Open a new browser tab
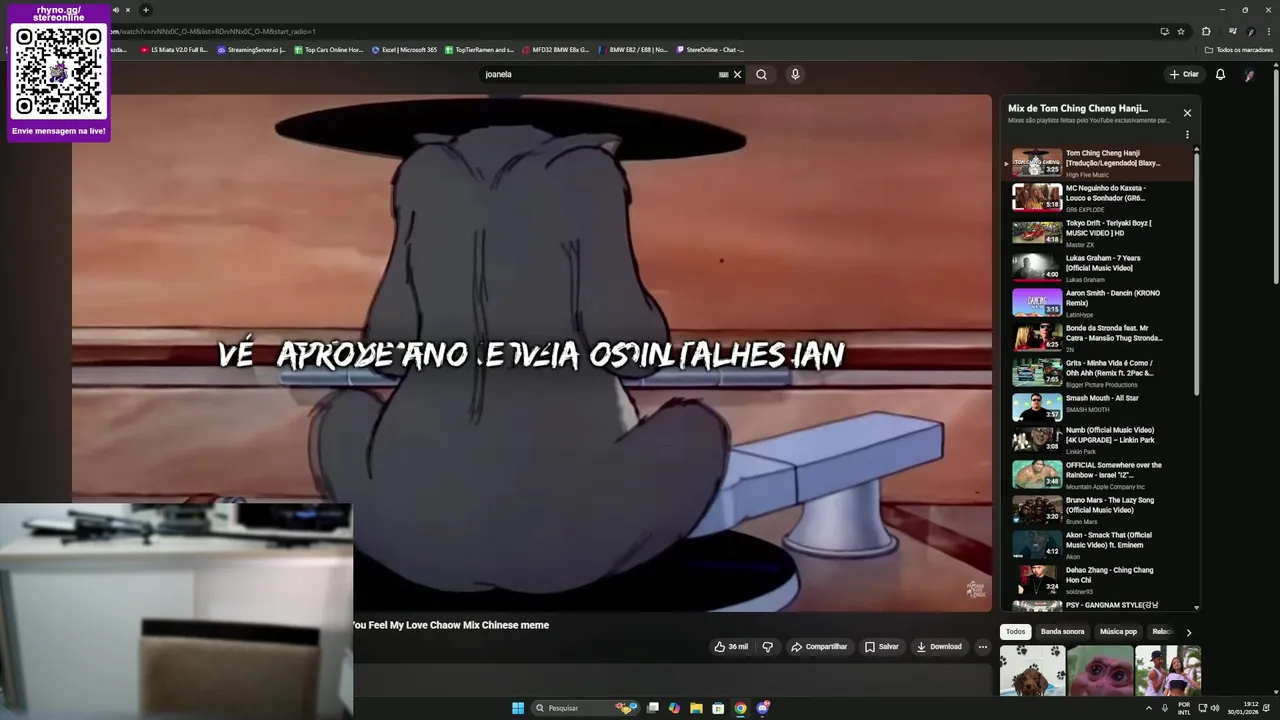This screenshot has width=1280, height=720. pos(145,10)
